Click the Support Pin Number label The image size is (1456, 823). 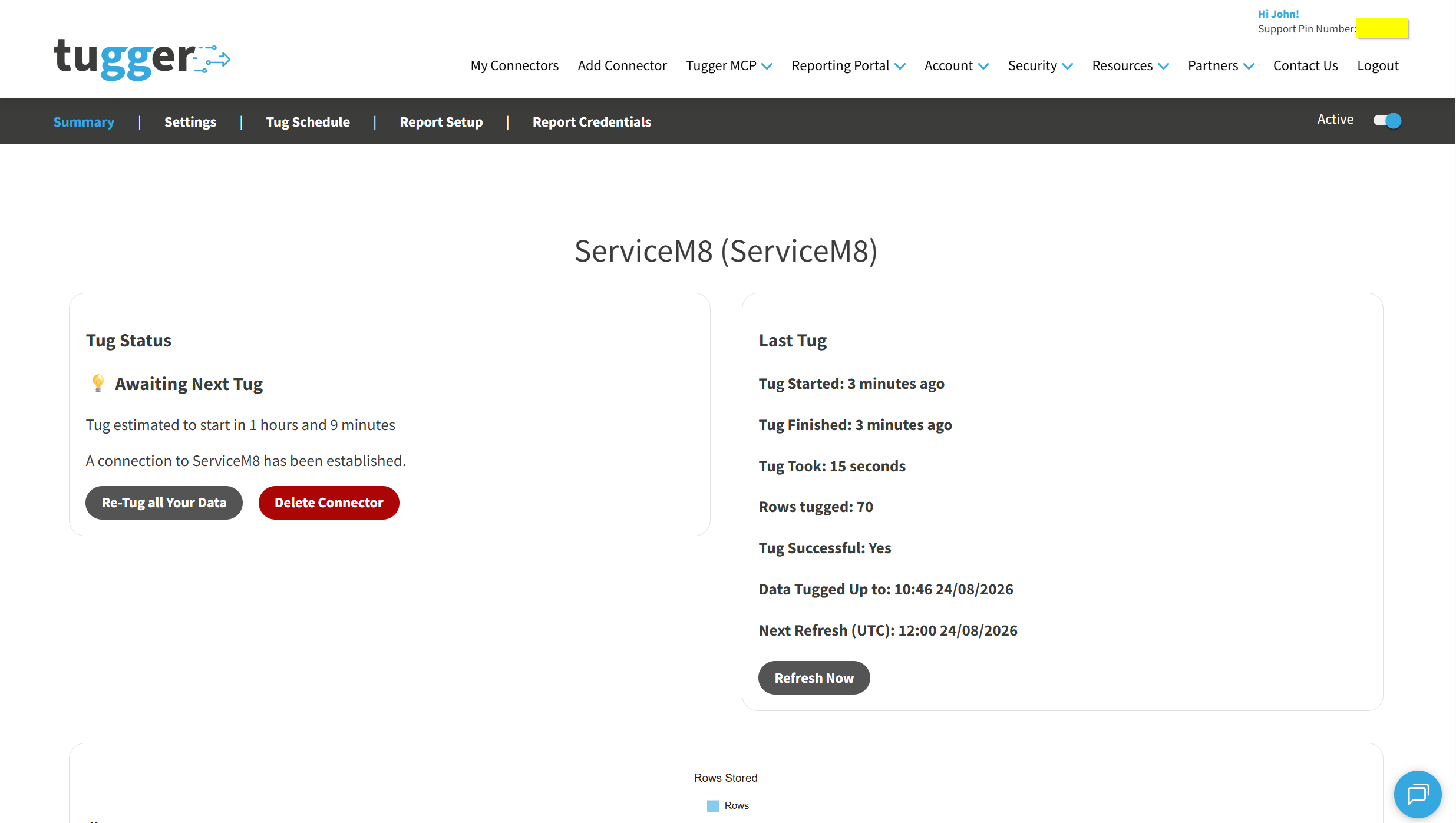[1307, 29]
